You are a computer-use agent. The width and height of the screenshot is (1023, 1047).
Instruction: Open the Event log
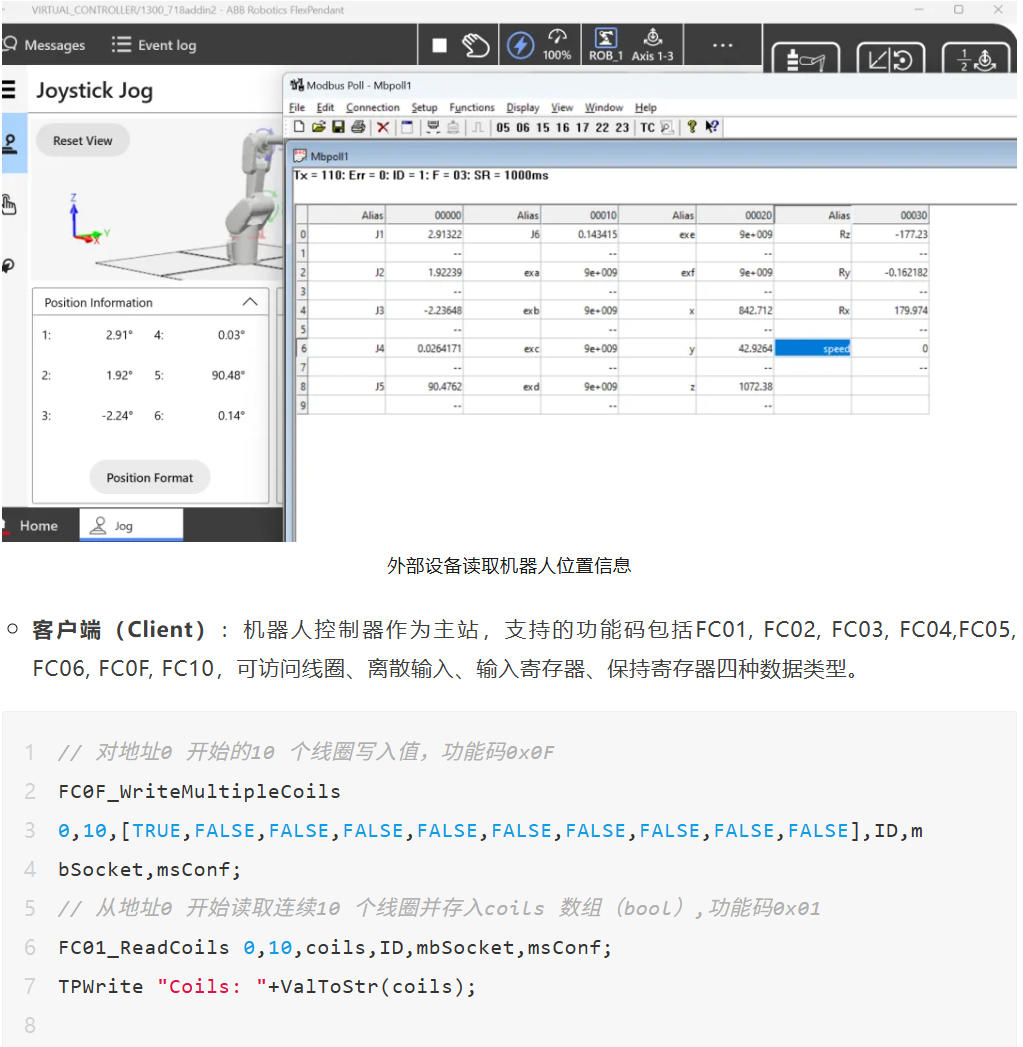pyautogui.click(x=154, y=45)
